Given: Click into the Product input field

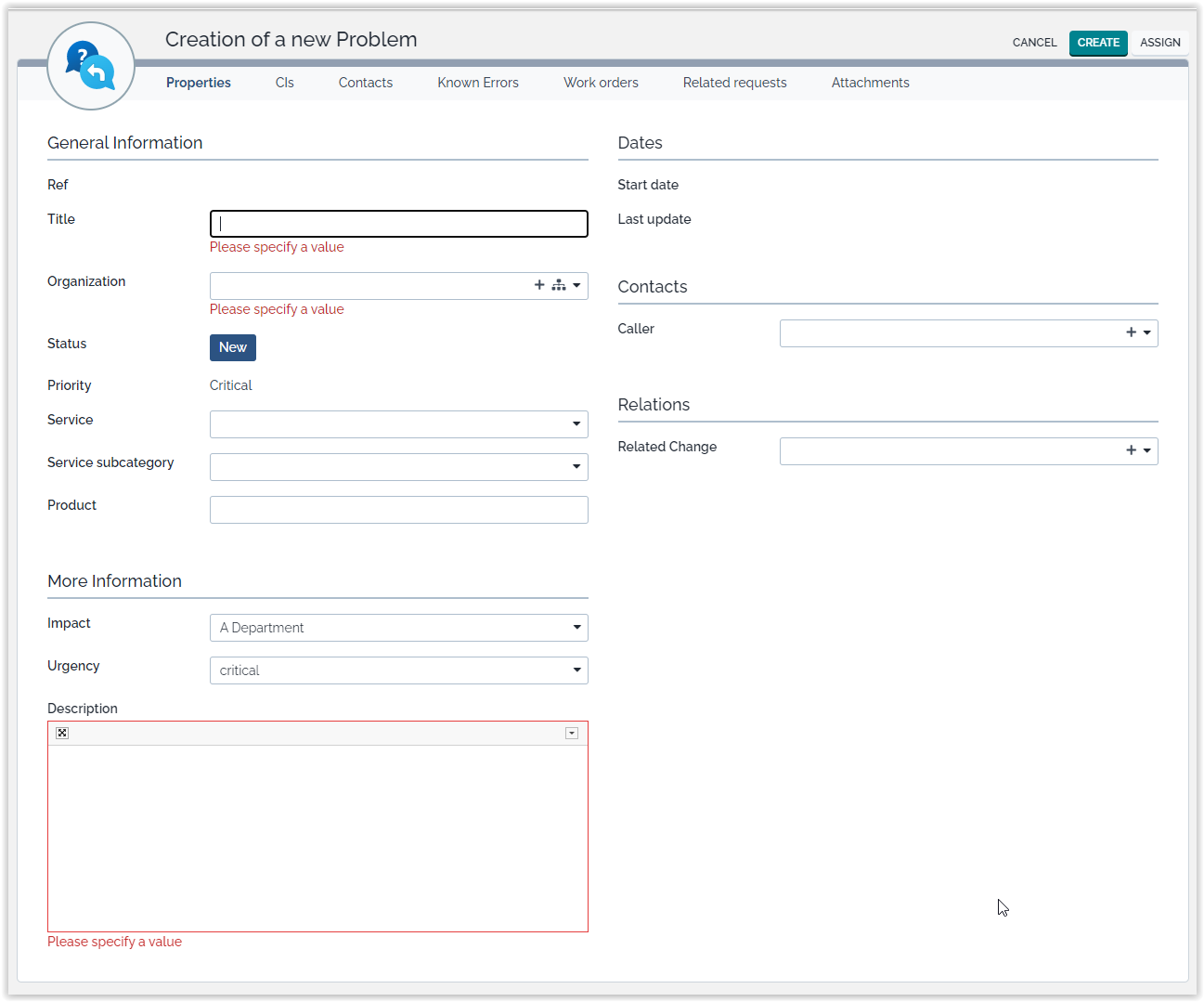Looking at the screenshot, I should click(398, 510).
